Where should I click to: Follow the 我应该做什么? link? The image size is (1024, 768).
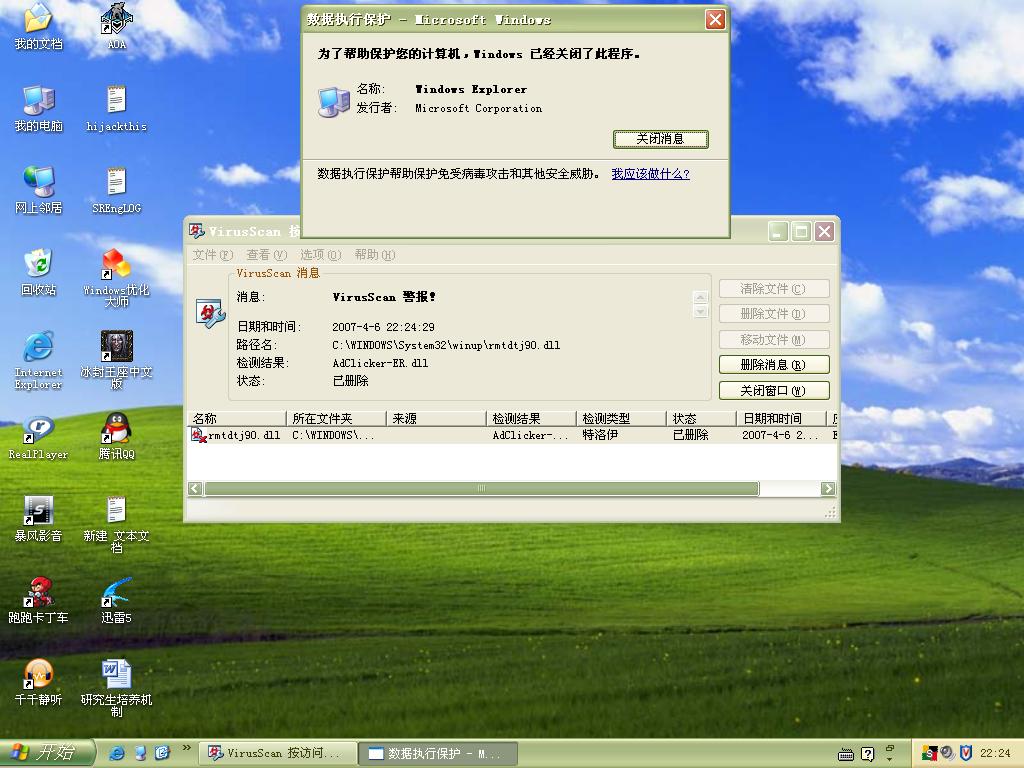(650, 174)
